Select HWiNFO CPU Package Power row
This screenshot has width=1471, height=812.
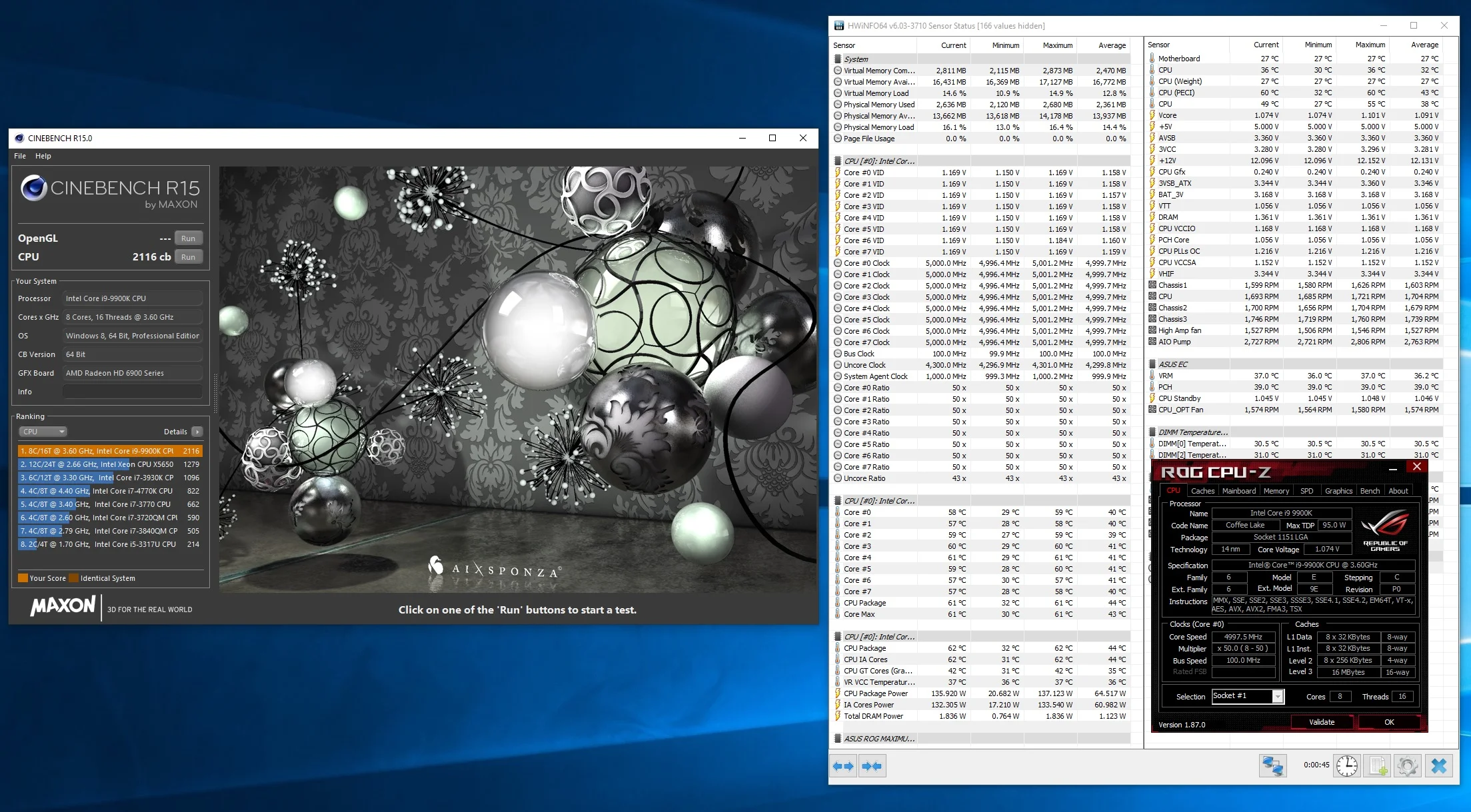coord(981,693)
